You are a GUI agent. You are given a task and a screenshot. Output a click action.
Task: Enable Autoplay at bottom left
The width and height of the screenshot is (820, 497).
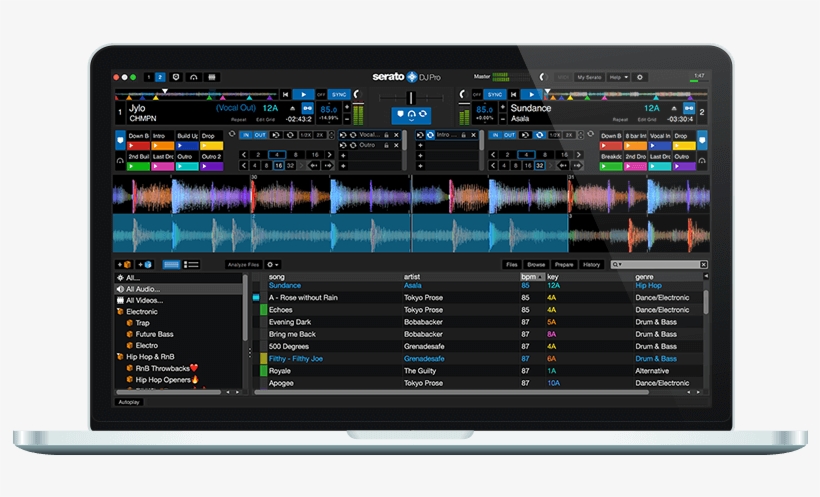(x=129, y=402)
